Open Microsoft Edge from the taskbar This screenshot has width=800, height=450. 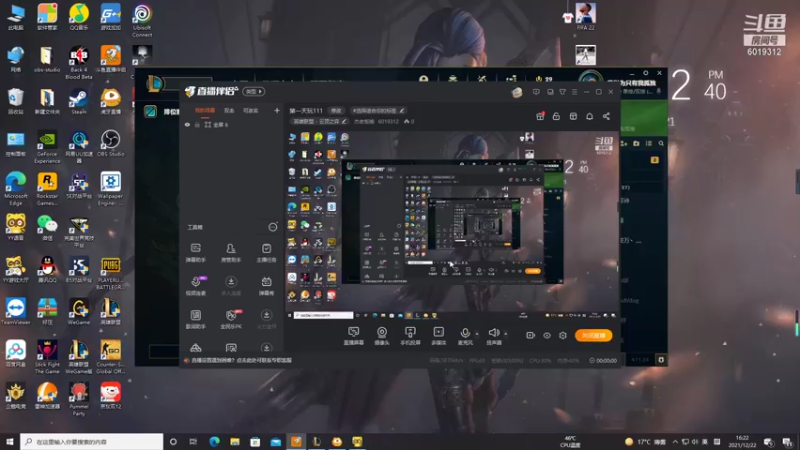click(x=214, y=442)
